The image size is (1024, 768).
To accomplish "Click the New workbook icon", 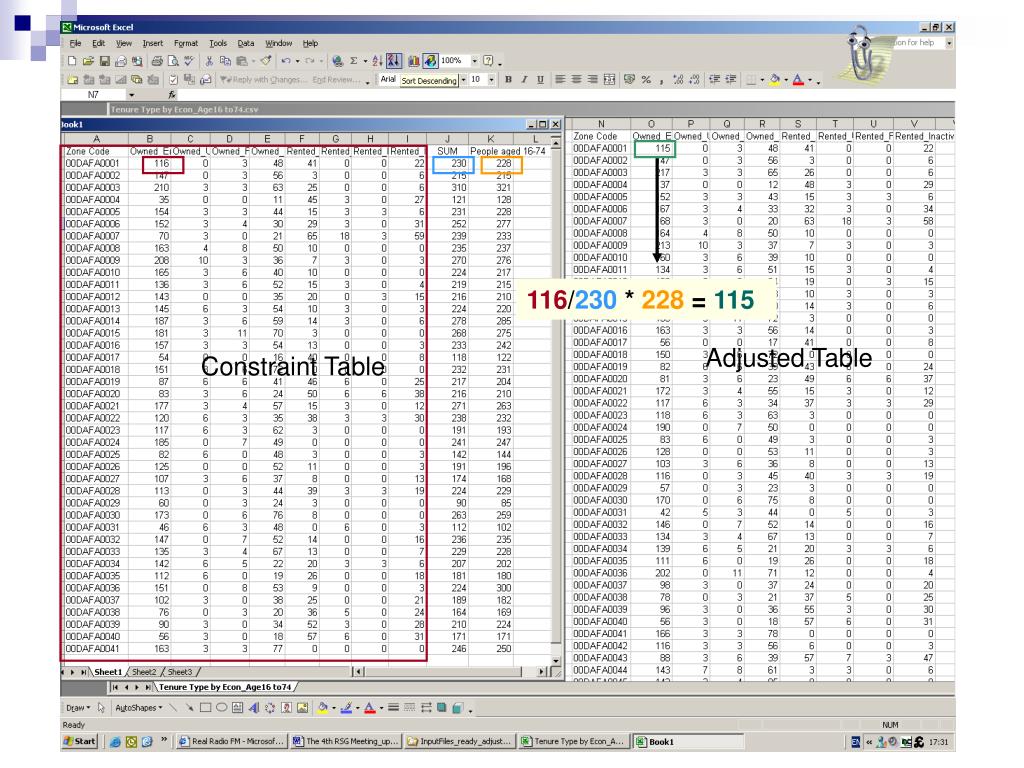I will coord(72,61).
